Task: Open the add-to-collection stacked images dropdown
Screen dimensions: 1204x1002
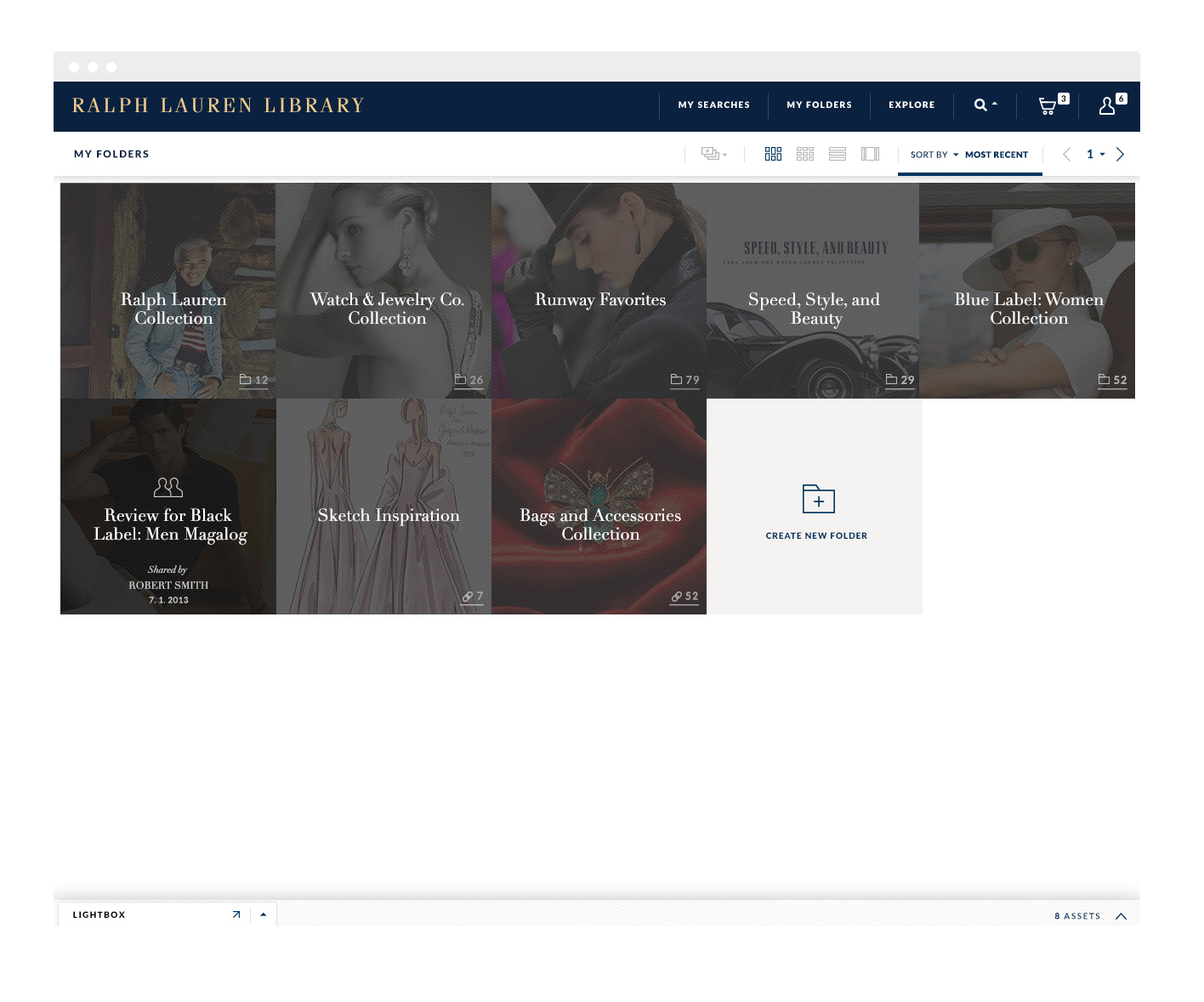Action: click(x=714, y=154)
